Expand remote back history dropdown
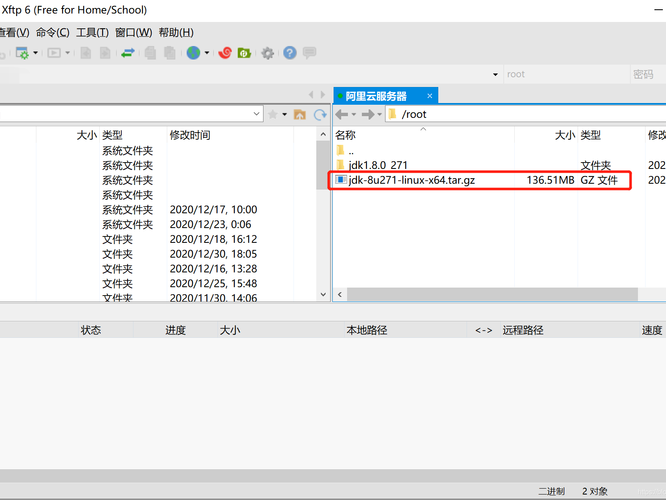The image size is (666, 500). [354, 114]
